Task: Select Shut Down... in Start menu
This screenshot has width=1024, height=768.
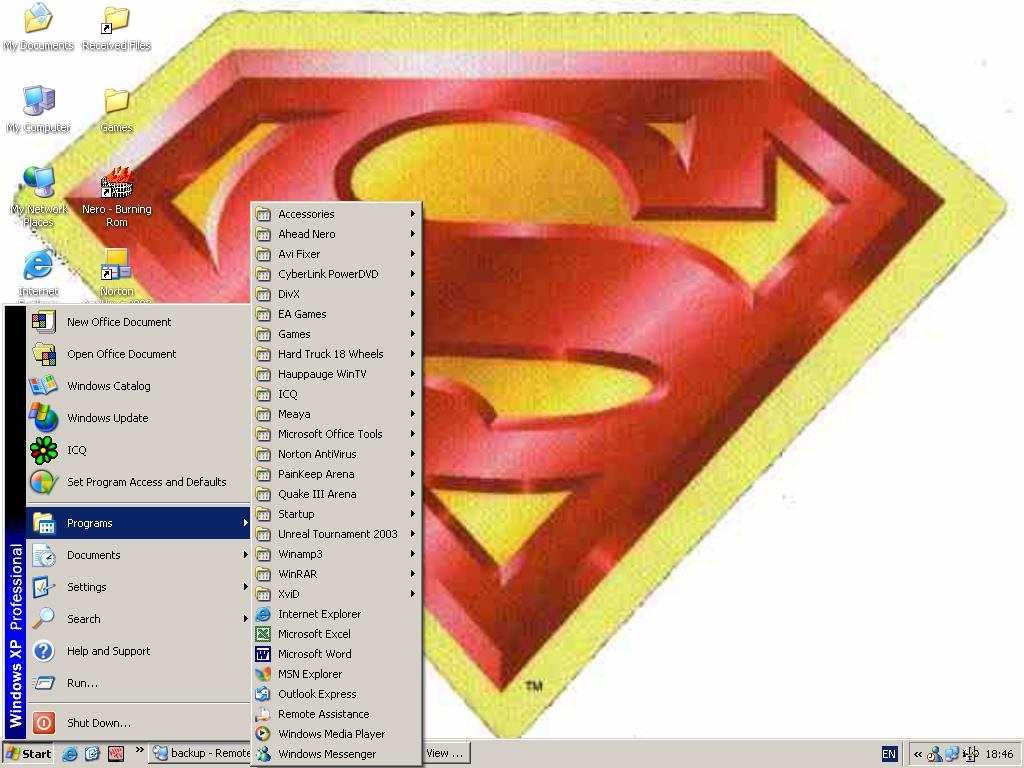Action: coord(138,723)
